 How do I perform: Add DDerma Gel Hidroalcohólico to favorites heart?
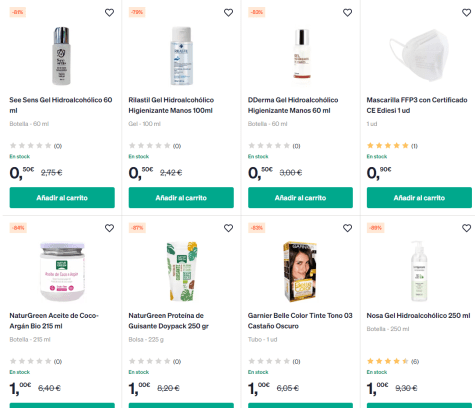[347, 13]
